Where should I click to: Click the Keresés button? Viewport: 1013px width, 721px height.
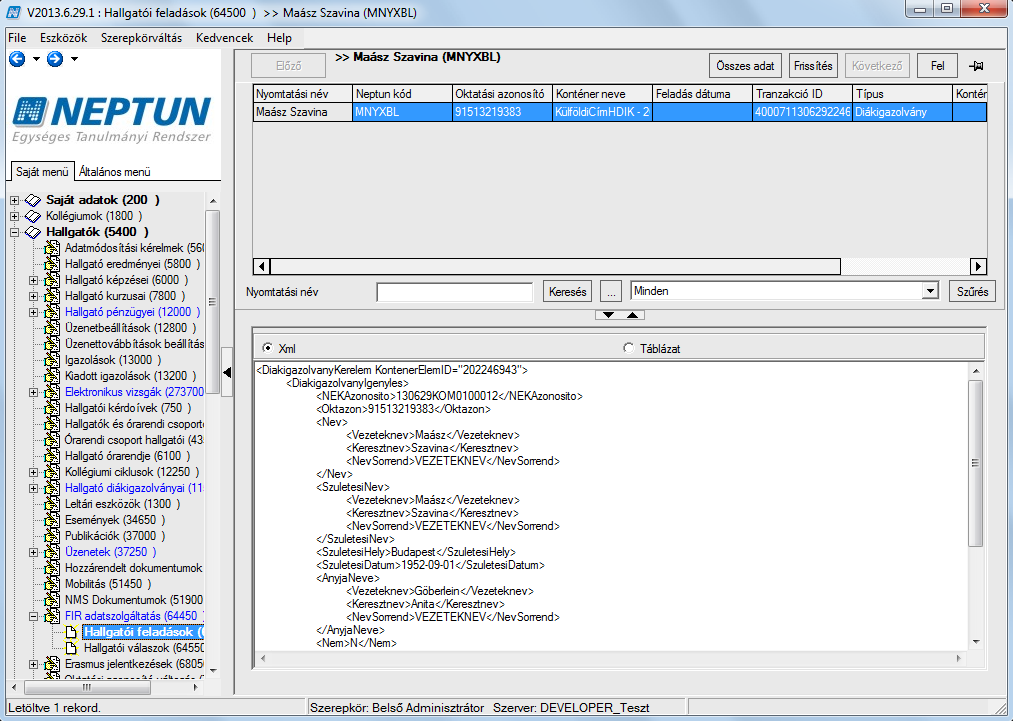tap(568, 291)
